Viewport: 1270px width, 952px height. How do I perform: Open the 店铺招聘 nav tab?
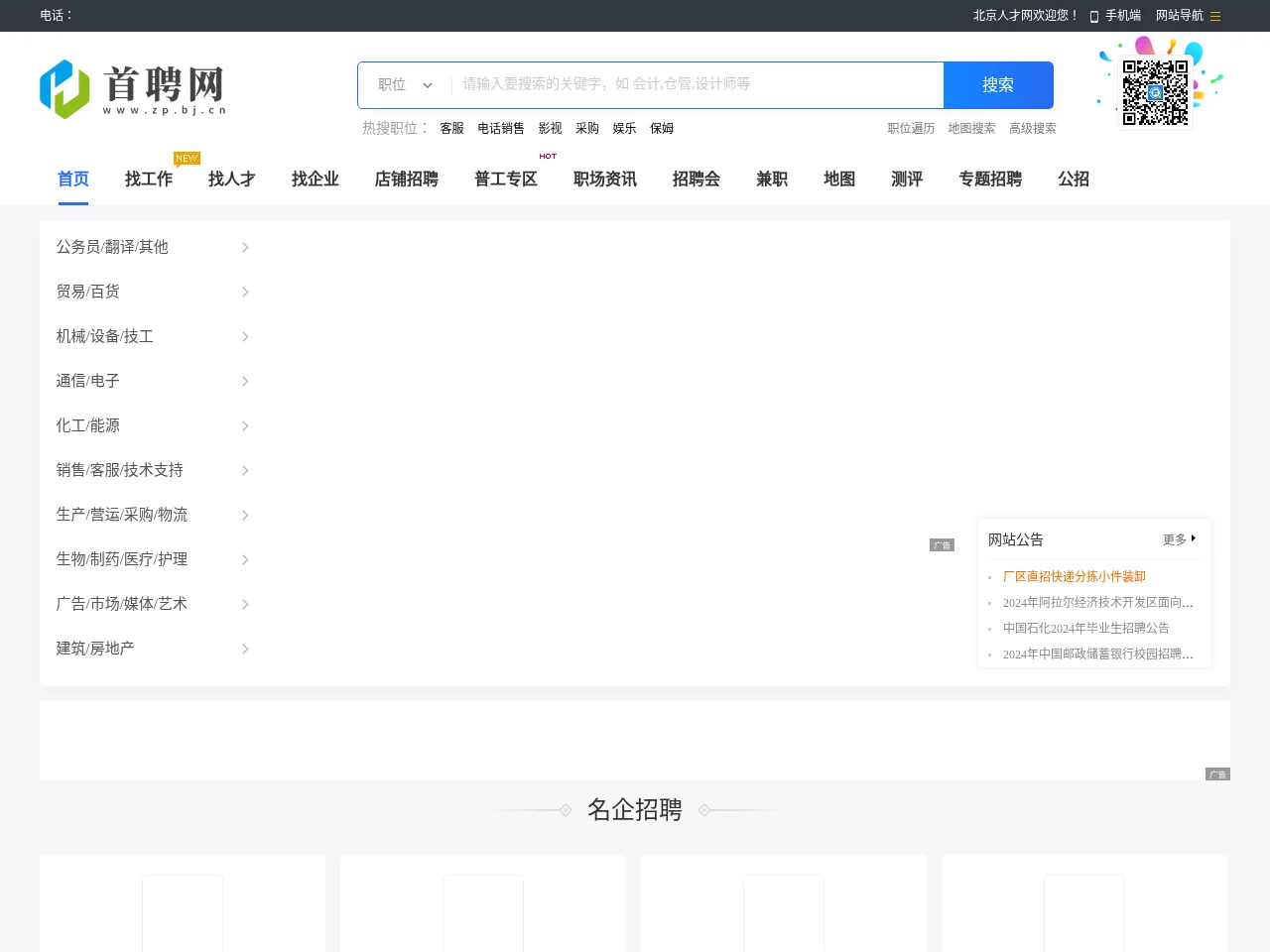(407, 179)
